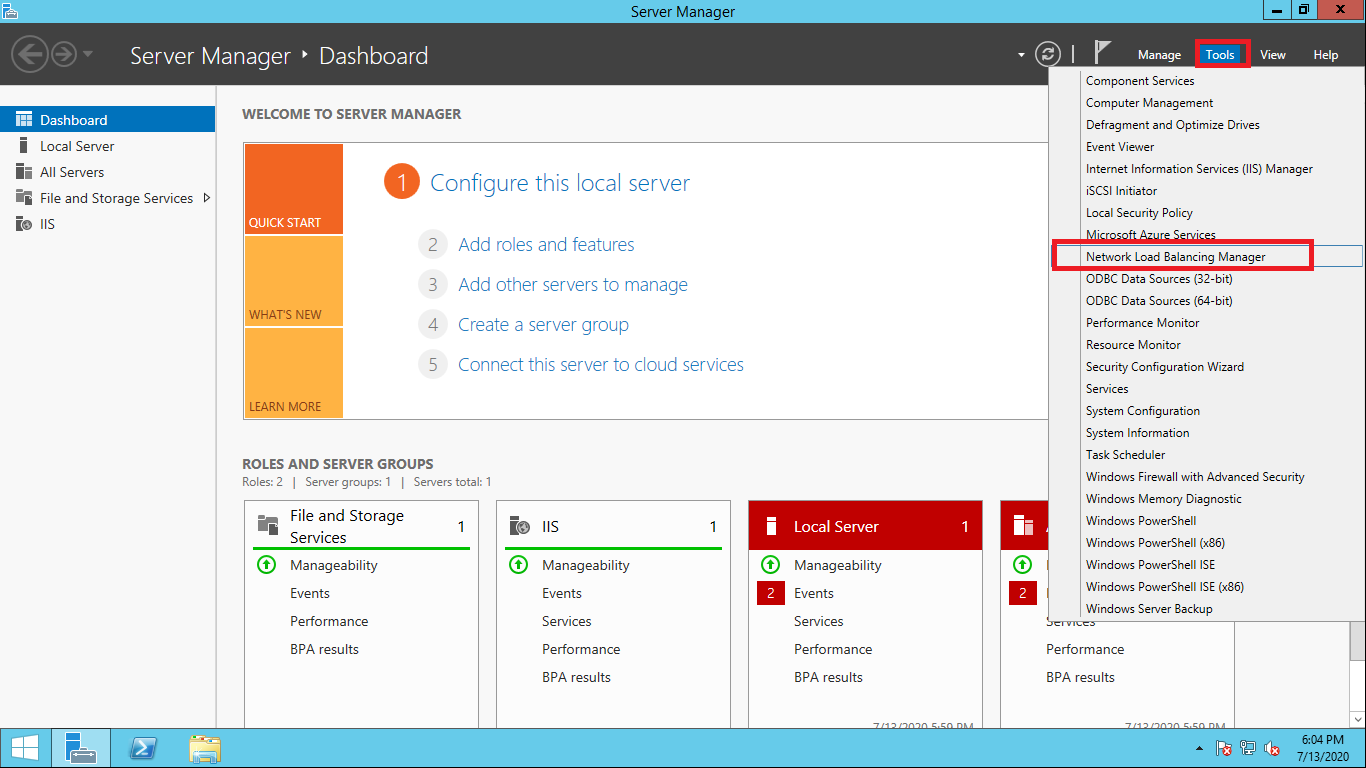1366x768 pixels.
Task: Click the volume icon in system tray
Action: click(1272, 748)
